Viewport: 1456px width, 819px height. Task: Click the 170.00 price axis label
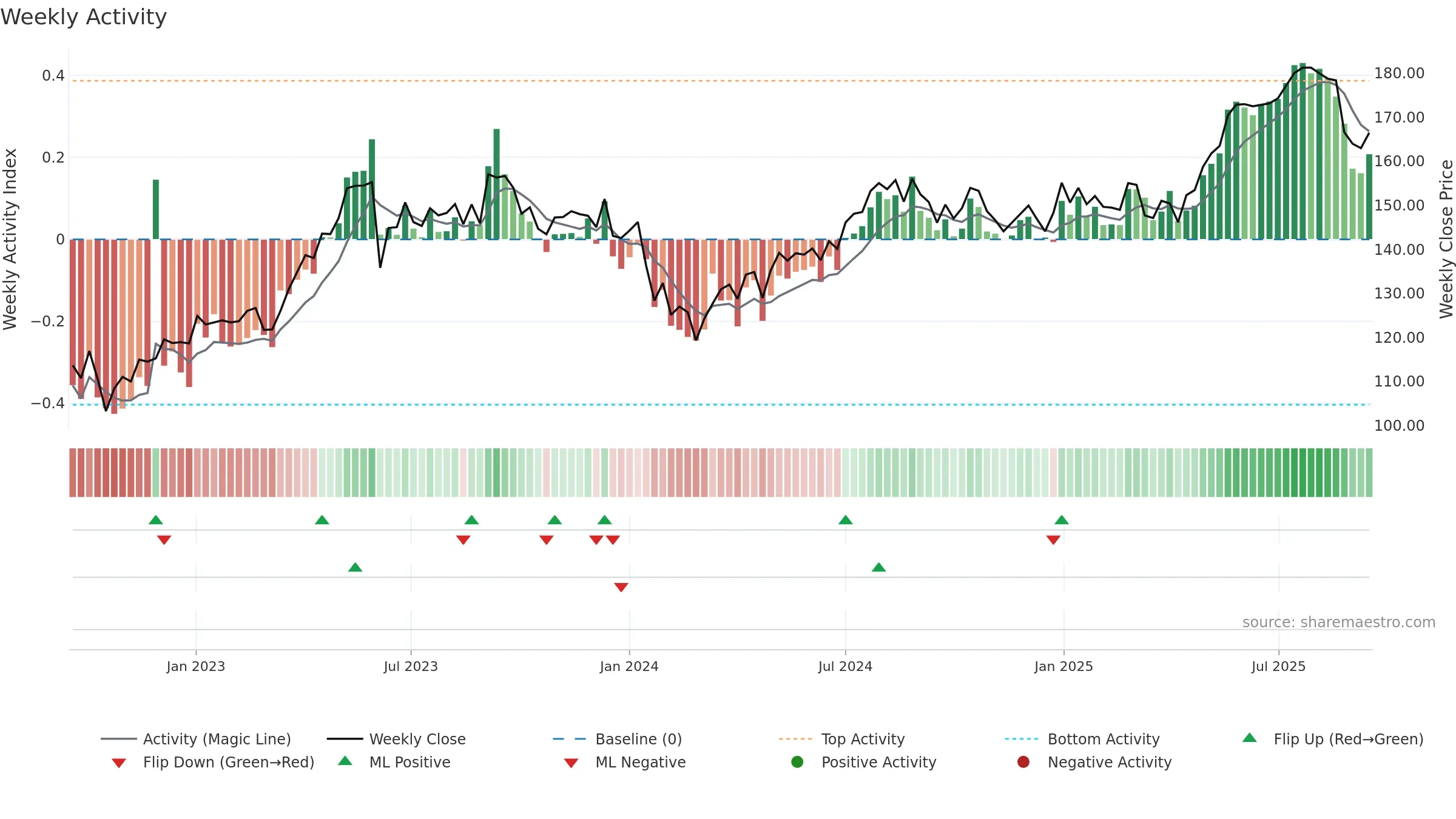(x=1399, y=118)
